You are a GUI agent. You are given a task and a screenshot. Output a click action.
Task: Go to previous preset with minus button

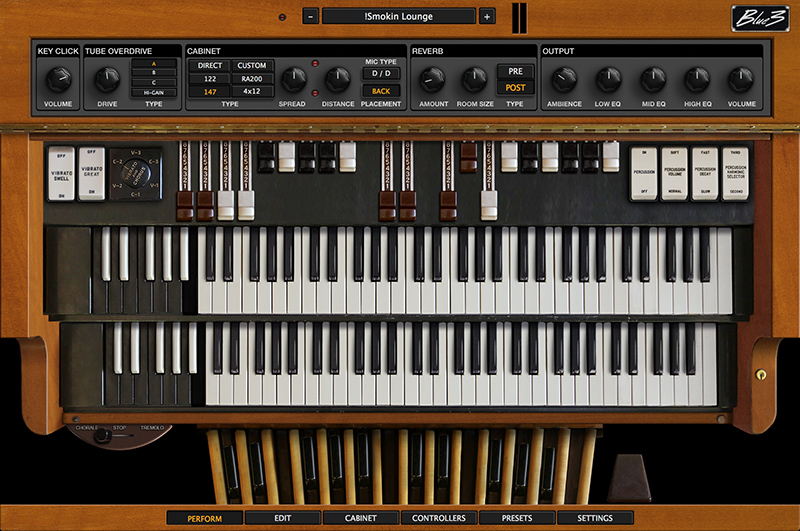point(310,16)
